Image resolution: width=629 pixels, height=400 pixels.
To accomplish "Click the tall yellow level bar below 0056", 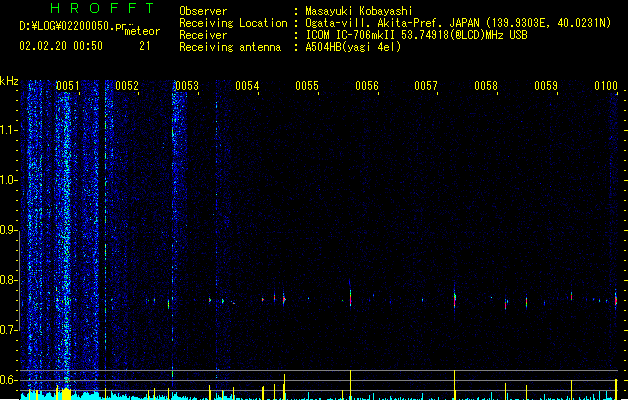I will [x=350, y=384].
